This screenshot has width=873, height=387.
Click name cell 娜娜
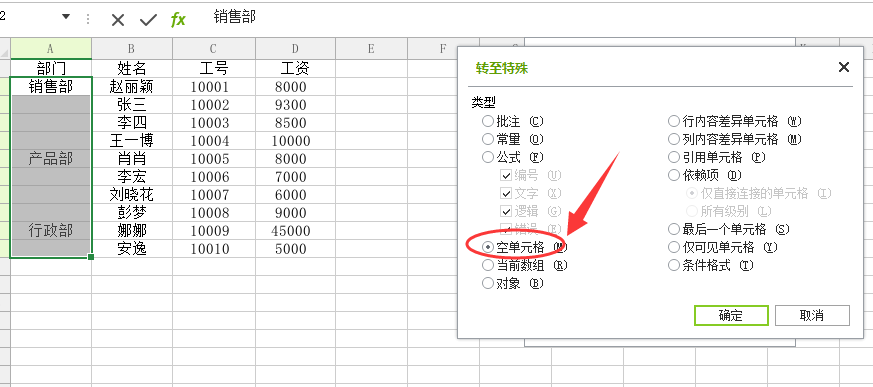[132, 231]
